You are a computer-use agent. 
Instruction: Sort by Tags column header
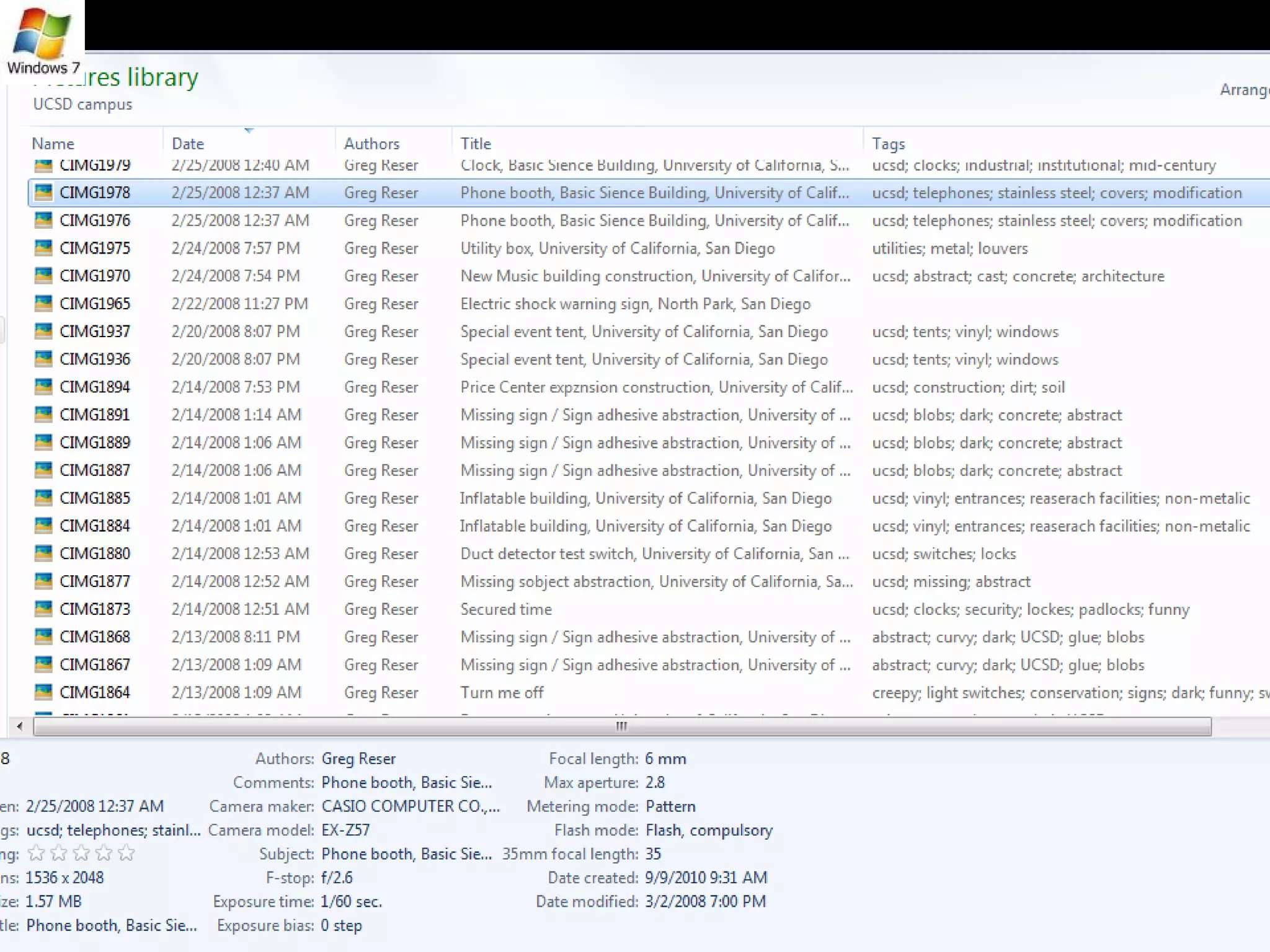tap(889, 144)
